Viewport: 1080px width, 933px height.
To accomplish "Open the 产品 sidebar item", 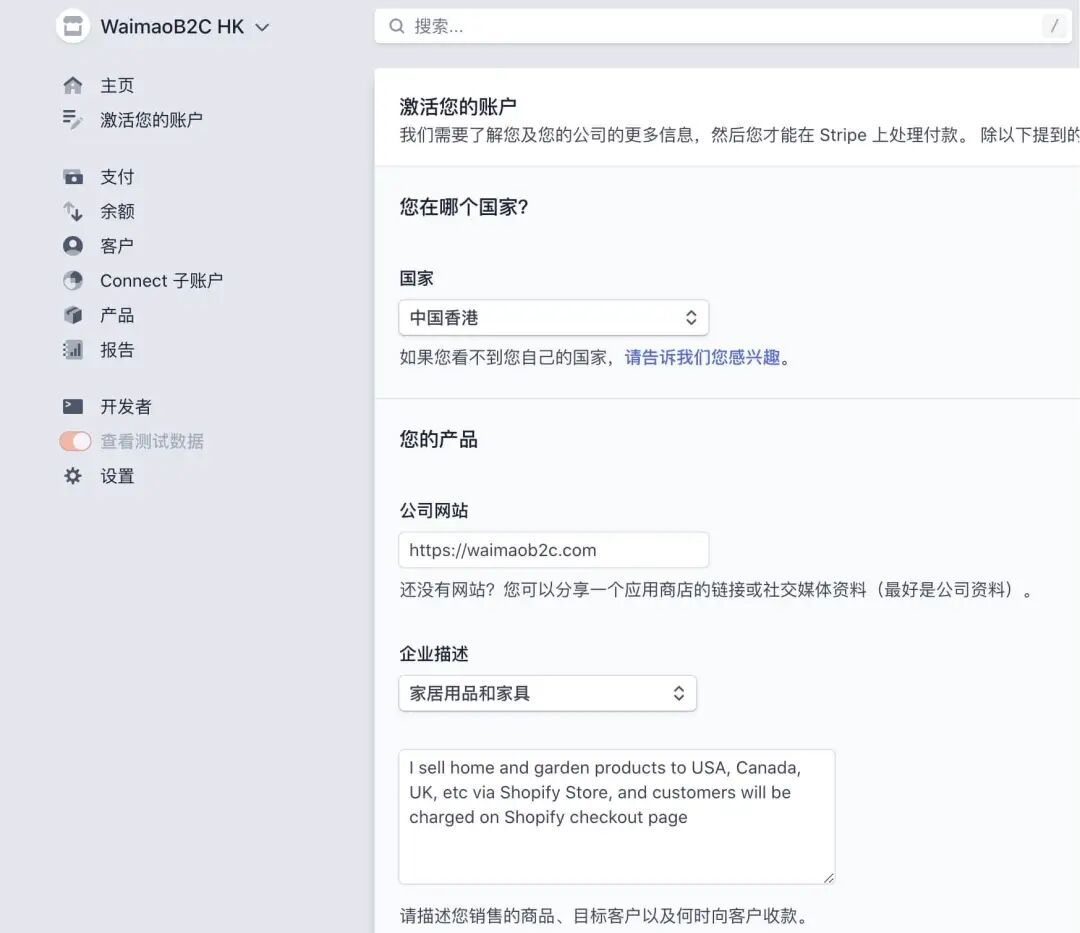I will (117, 315).
